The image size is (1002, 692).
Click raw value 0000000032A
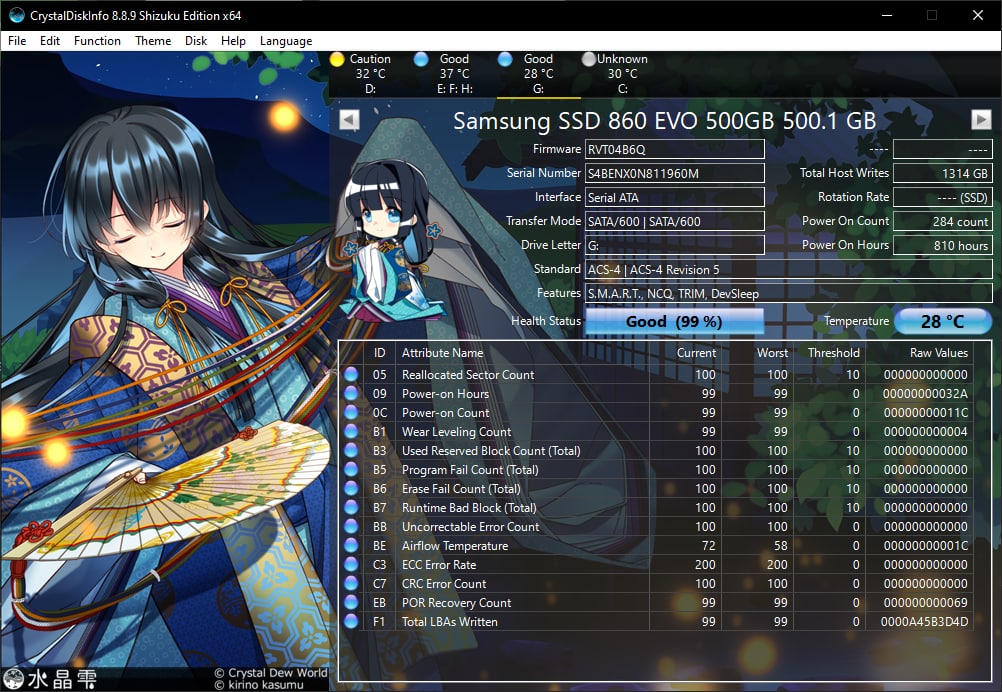(x=925, y=394)
